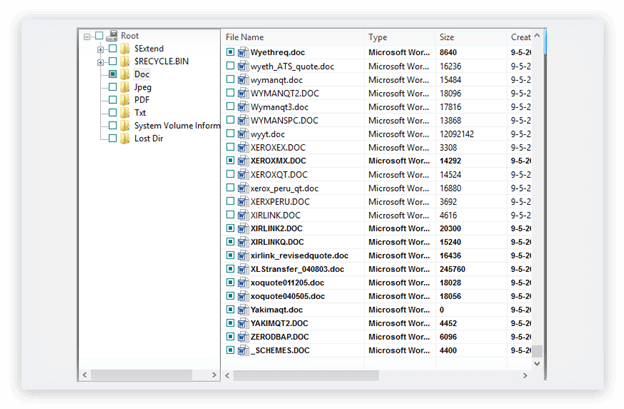This screenshot has width=624, height=409.
Task: Click the document icon next to XEROXMX.DOC
Action: [242, 160]
